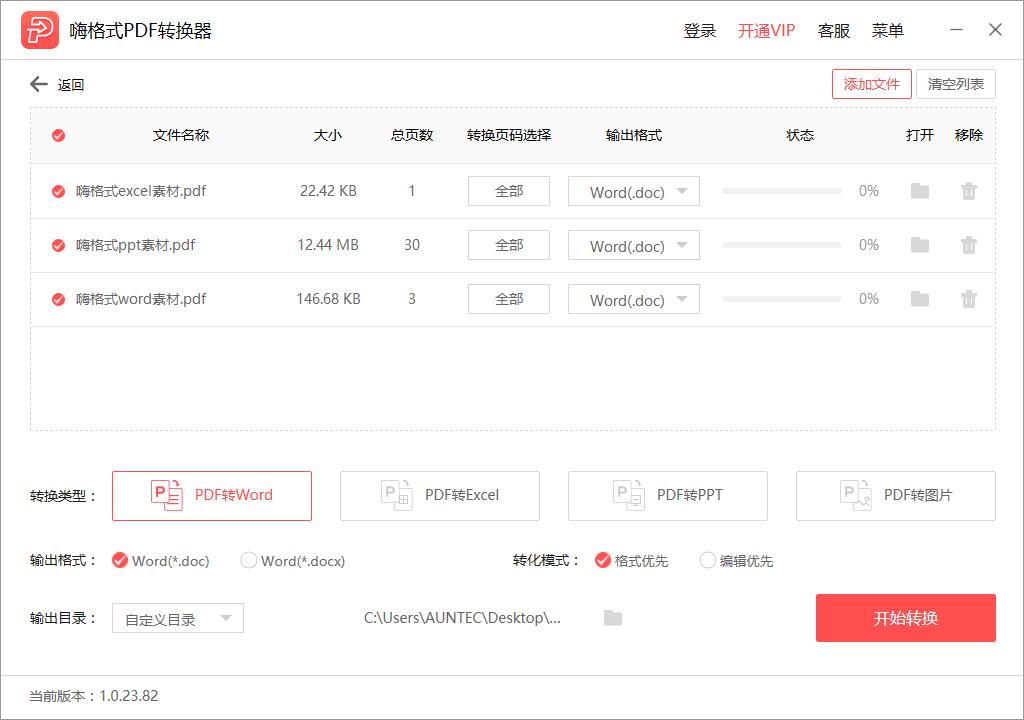The width and height of the screenshot is (1024, 720).
Task: Select the Word(*.docx) output format
Action: tap(248, 561)
